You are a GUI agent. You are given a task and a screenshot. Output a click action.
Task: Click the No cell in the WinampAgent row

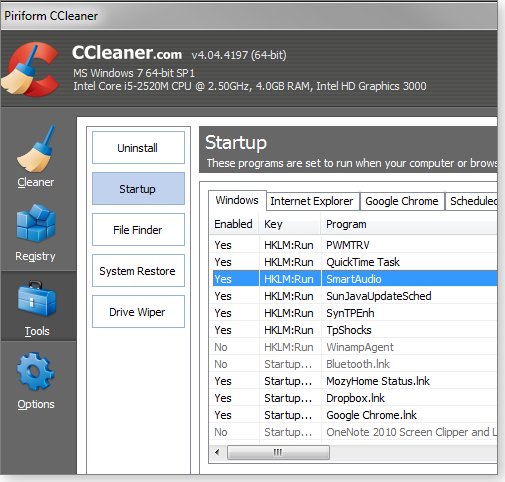click(221, 347)
